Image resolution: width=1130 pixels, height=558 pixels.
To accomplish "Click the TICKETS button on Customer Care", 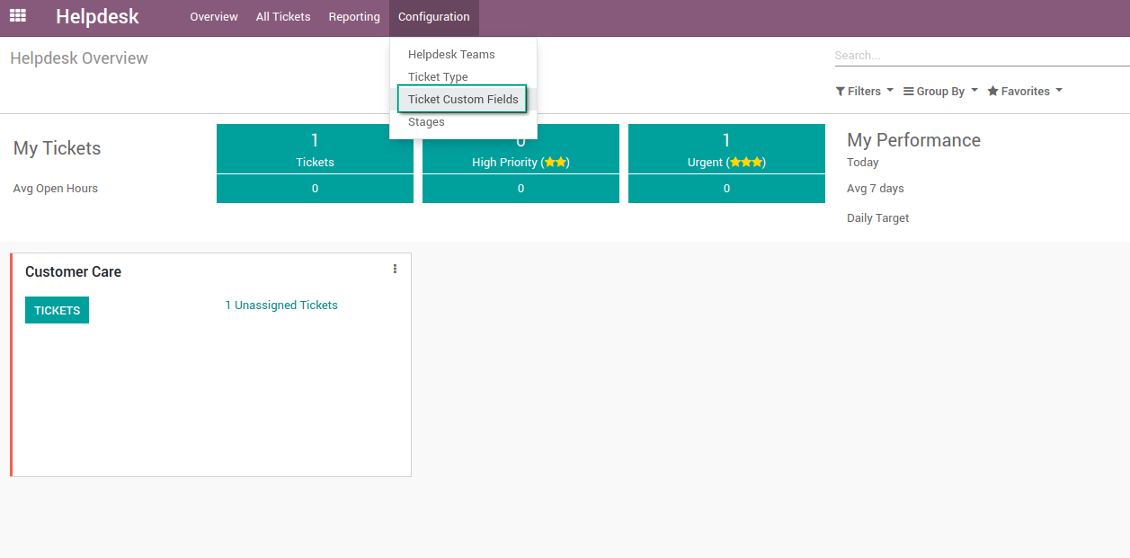I will tap(57, 310).
